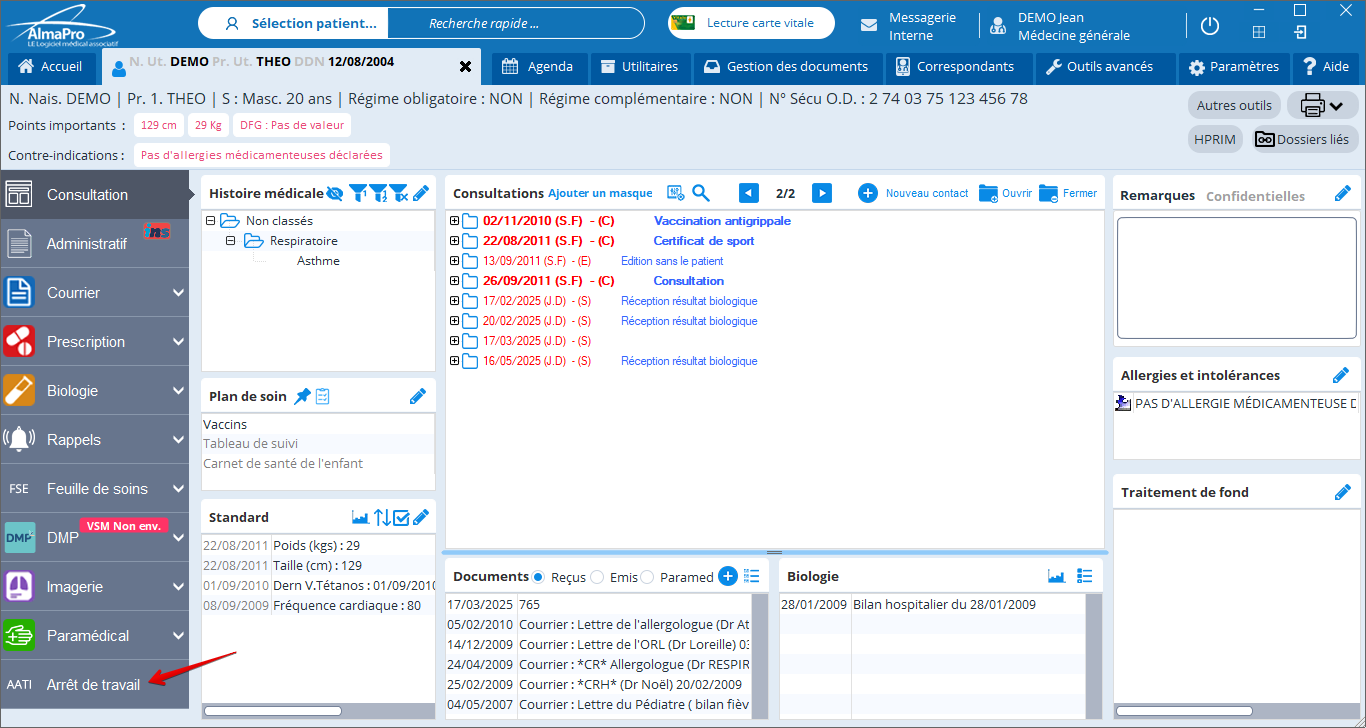
Task: Toggle the eye visibility icon in Histoire médicale
Action: [335, 193]
